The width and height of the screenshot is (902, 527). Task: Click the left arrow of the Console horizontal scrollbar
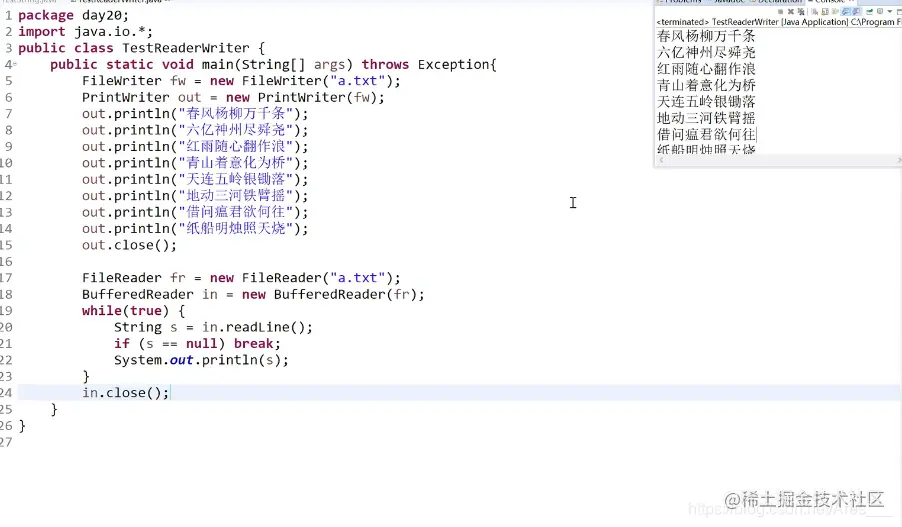click(x=661, y=160)
